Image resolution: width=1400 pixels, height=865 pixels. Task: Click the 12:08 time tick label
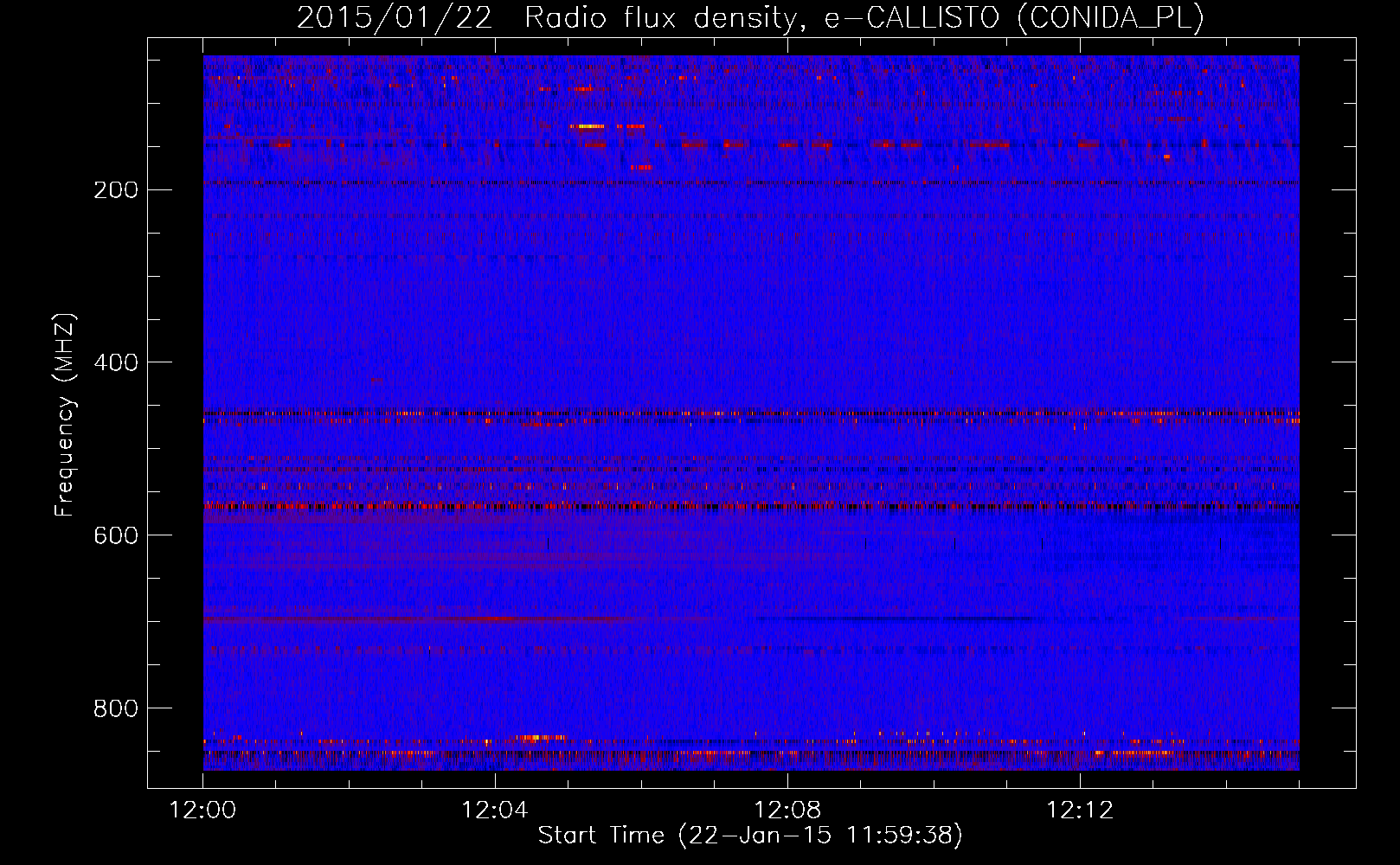[x=787, y=810]
